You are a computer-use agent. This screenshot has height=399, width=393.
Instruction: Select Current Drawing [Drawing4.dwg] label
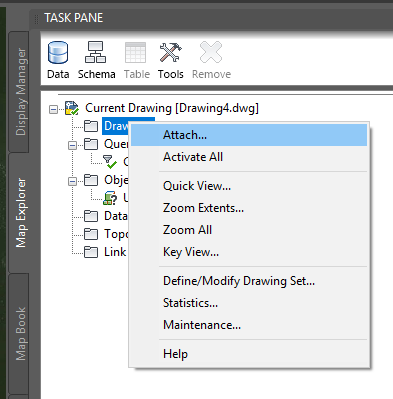pos(172,108)
